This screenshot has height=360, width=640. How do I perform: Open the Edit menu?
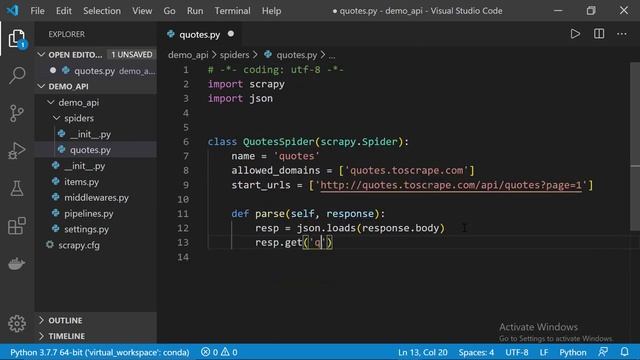(64, 11)
